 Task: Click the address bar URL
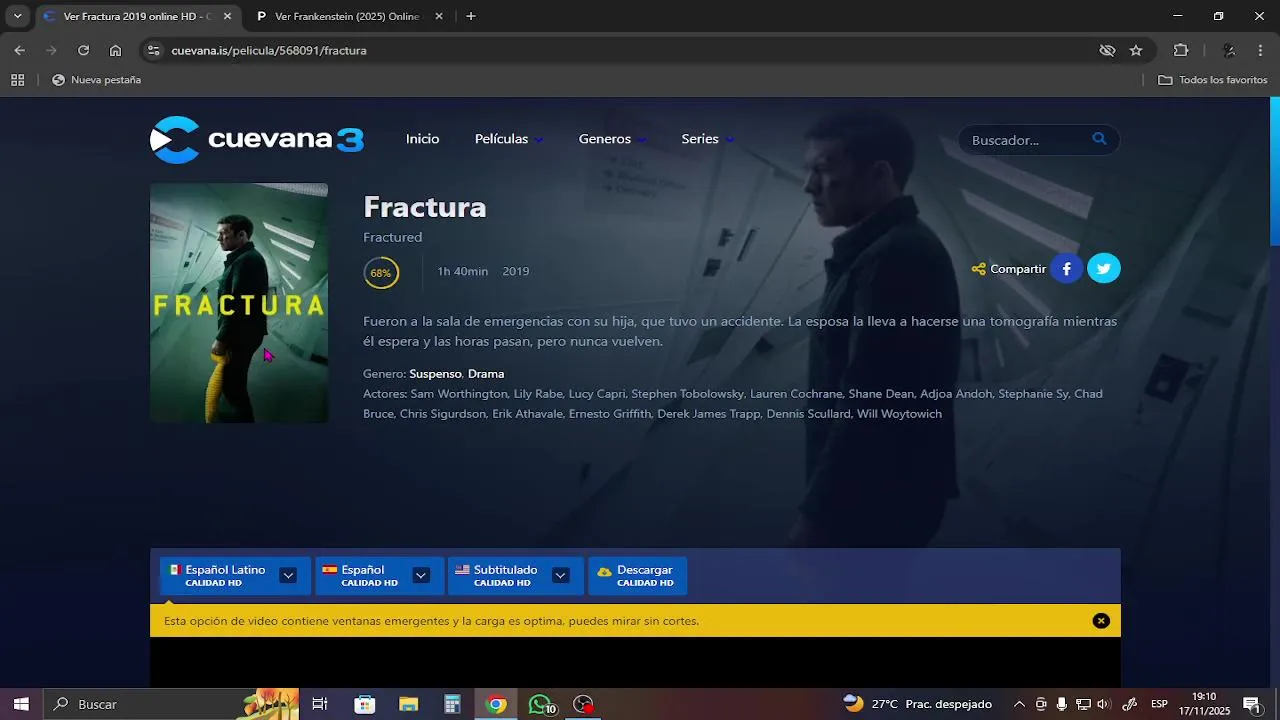point(269,50)
